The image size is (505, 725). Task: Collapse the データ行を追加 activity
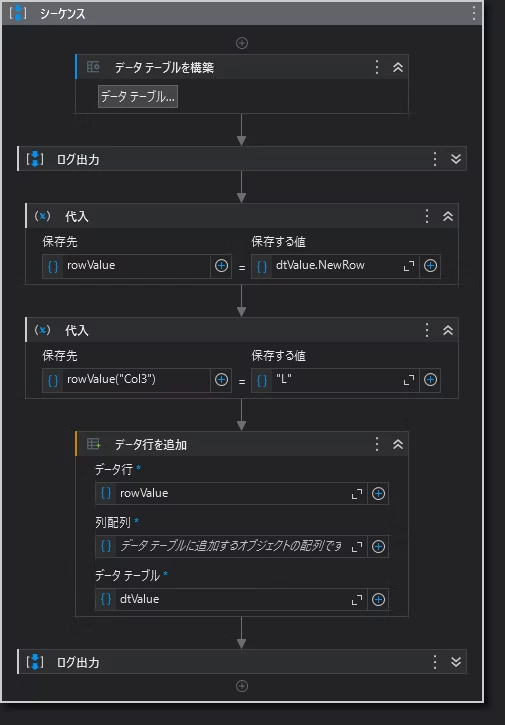(x=398, y=444)
